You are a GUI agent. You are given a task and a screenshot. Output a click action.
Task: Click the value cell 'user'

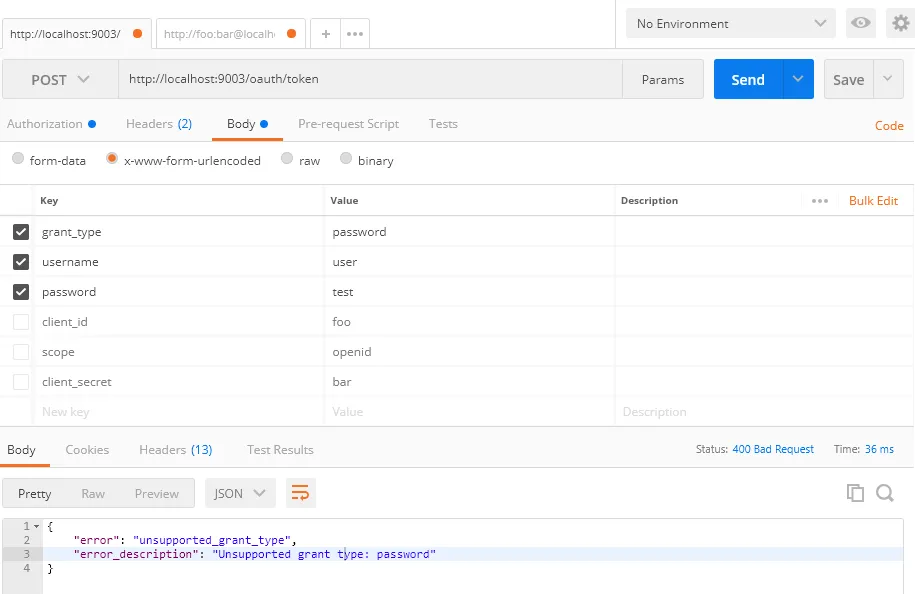click(469, 262)
